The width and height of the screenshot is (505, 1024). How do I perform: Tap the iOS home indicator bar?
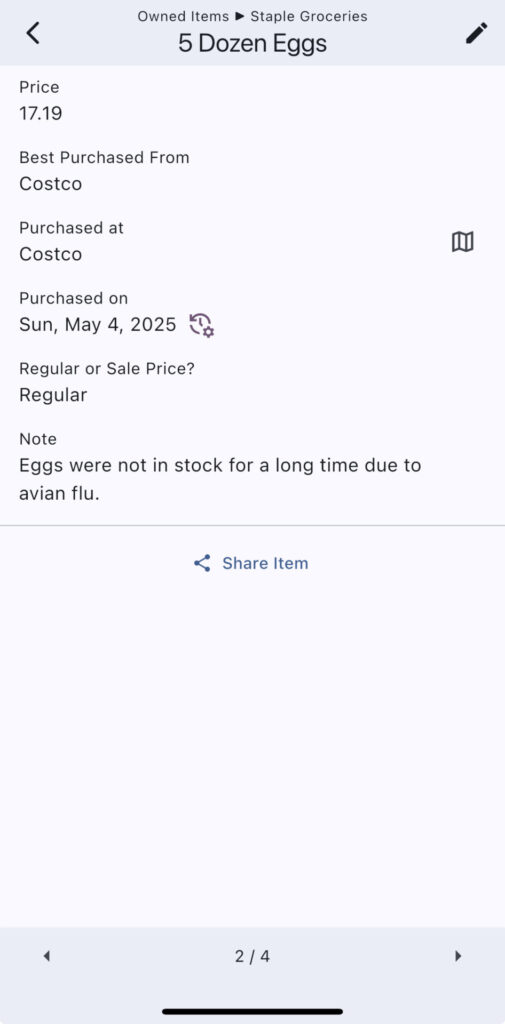pos(252,1012)
